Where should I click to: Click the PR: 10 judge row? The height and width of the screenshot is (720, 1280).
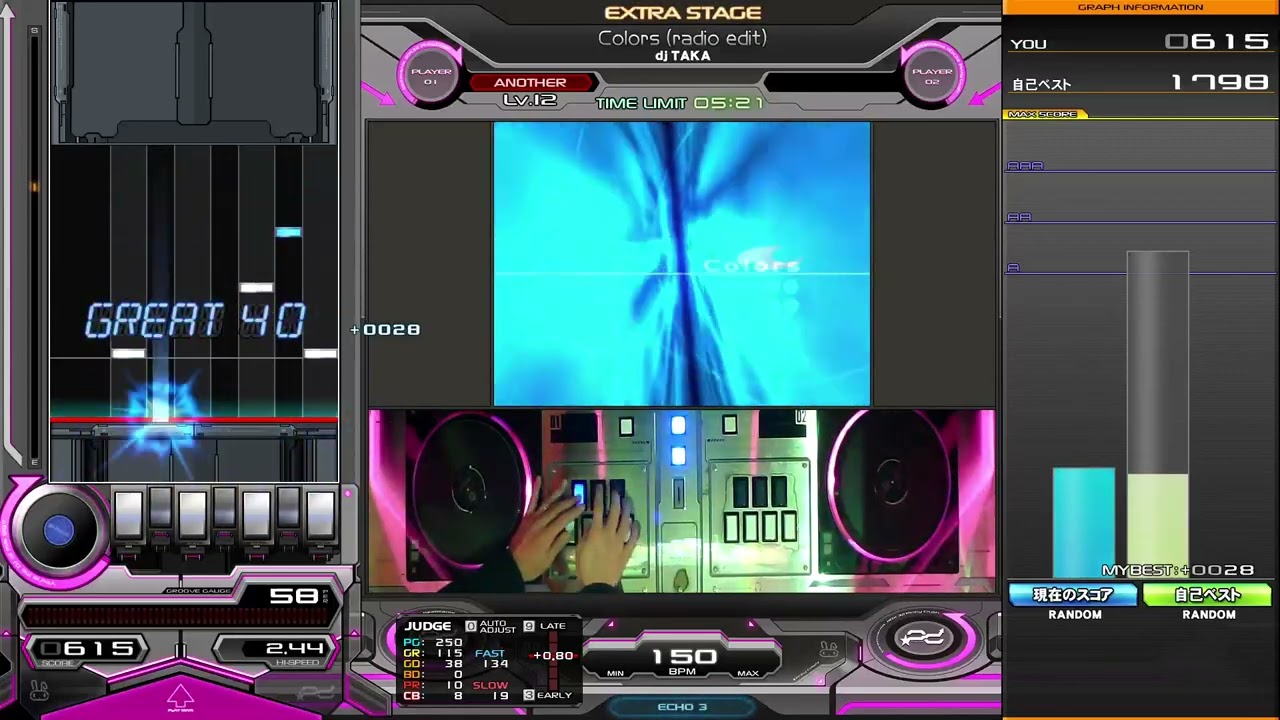click(433, 685)
